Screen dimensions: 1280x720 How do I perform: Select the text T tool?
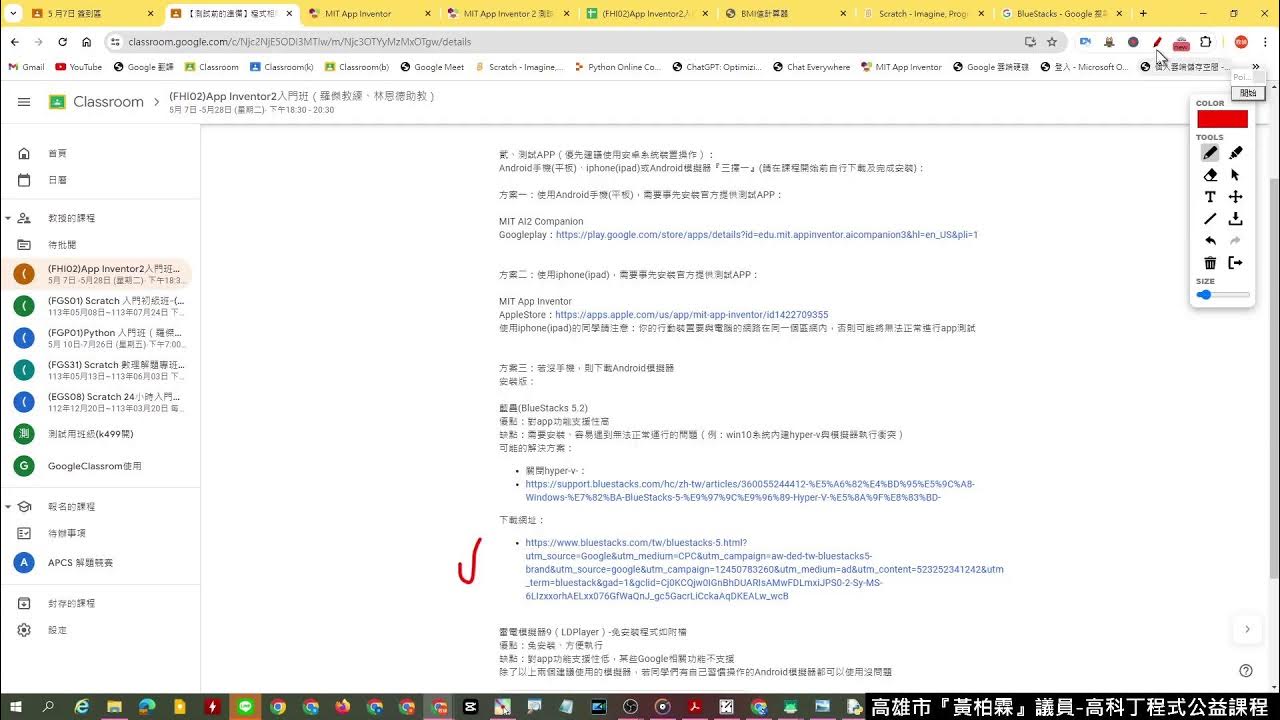(1210, 197)
